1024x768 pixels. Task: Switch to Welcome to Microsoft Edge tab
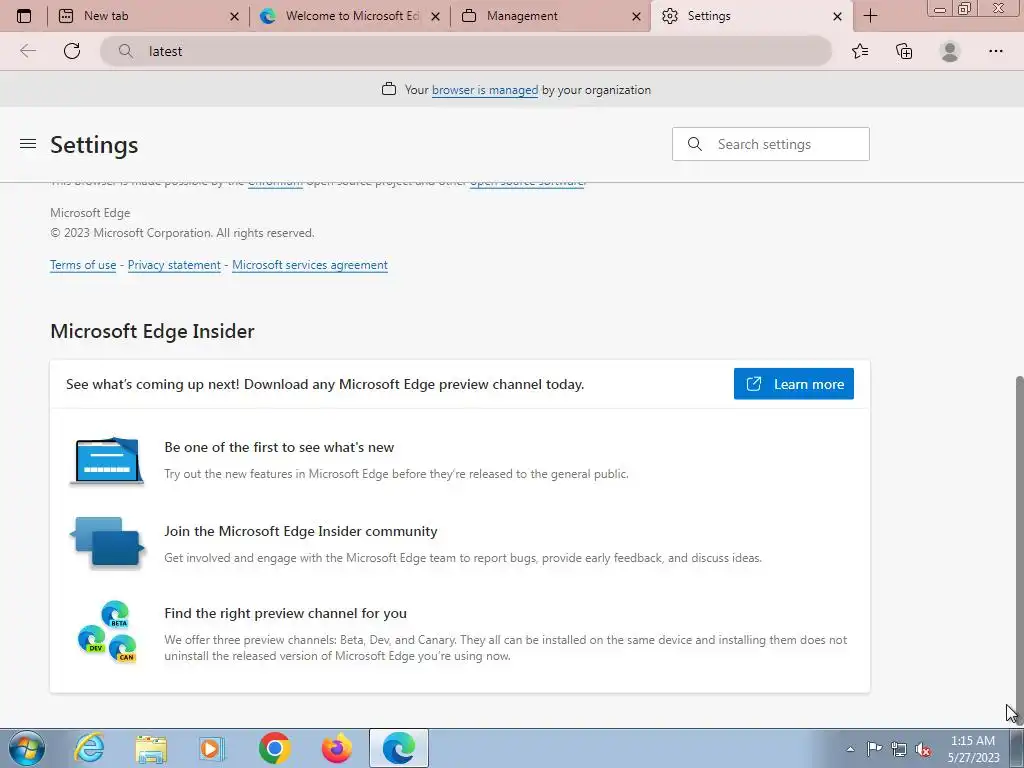(349, 16)
